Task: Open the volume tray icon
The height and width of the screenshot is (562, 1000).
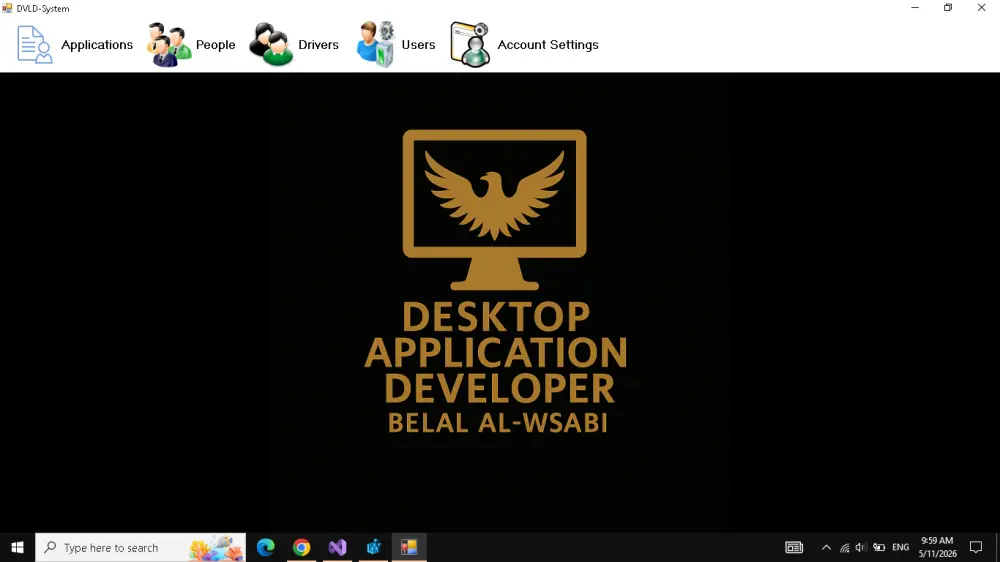Action: 861,547
